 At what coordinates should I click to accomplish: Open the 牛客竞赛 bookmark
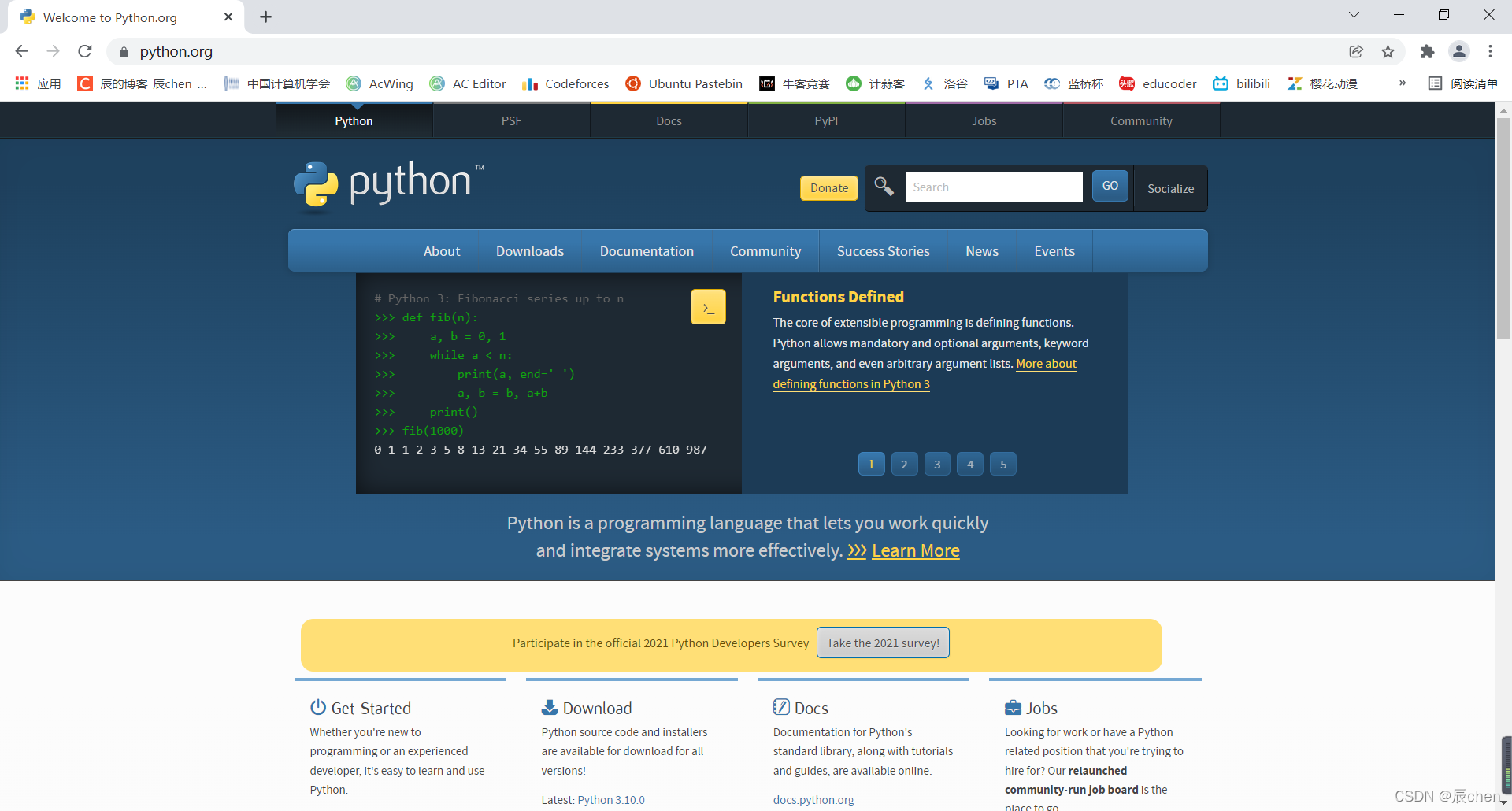(795, 83)
